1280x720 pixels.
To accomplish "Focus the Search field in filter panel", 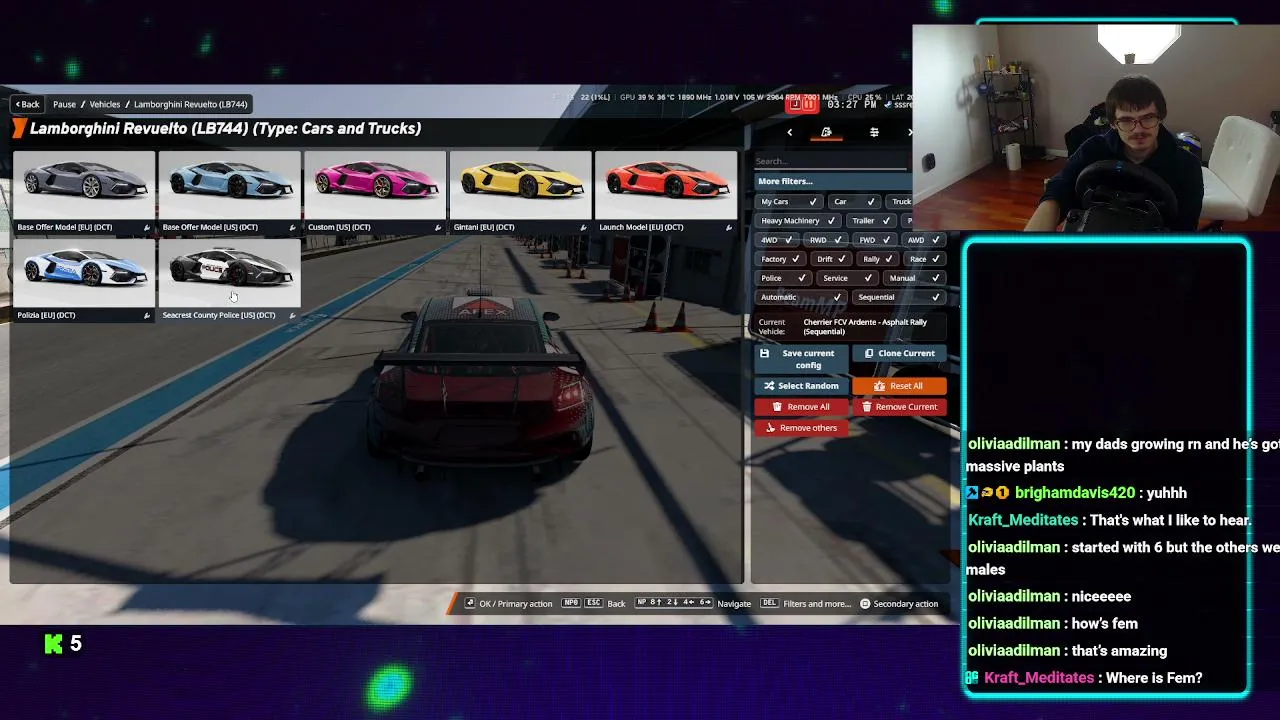I will (832, 161).
